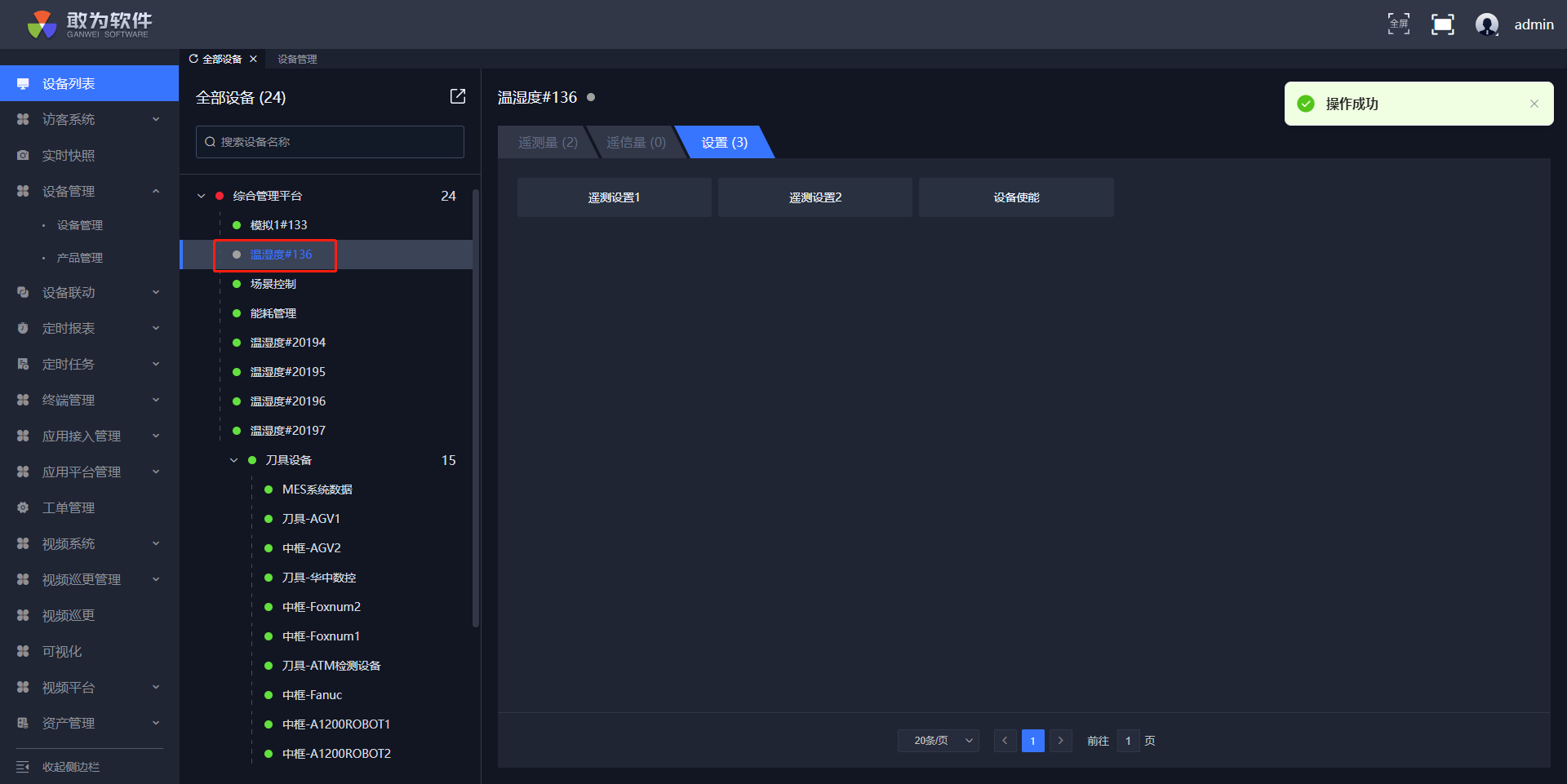
Task: Click the 定时报表 sidebar icon
Action: 23,328
